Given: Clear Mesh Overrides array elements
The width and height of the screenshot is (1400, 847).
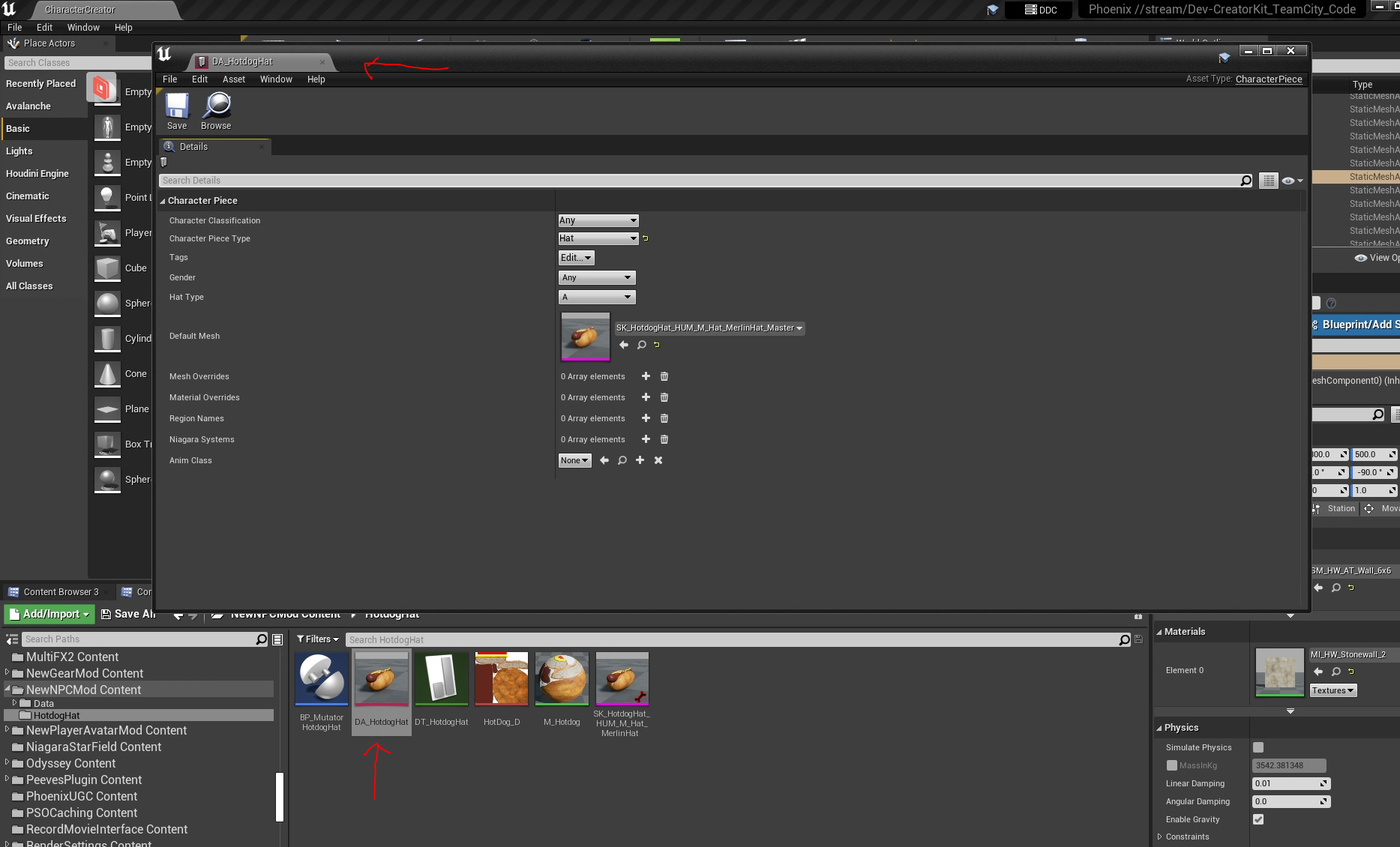Looking at the screenshot, I should click(x=664, y=376).
